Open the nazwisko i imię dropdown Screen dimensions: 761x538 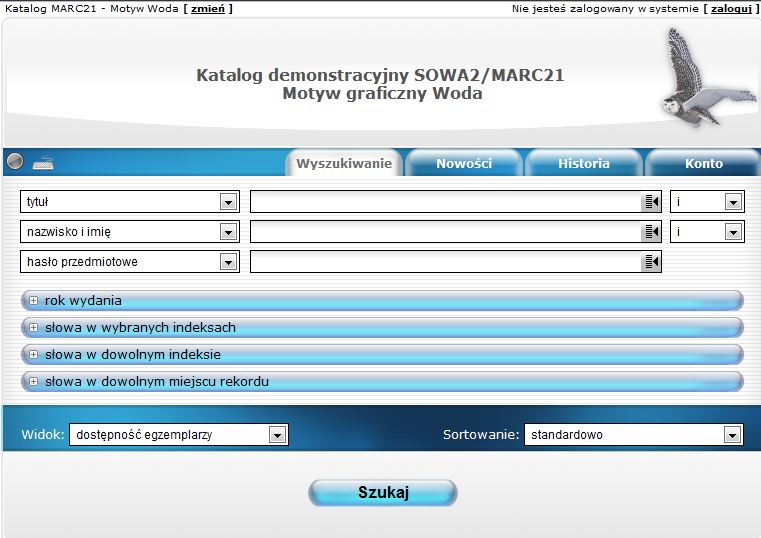(229, 232)
